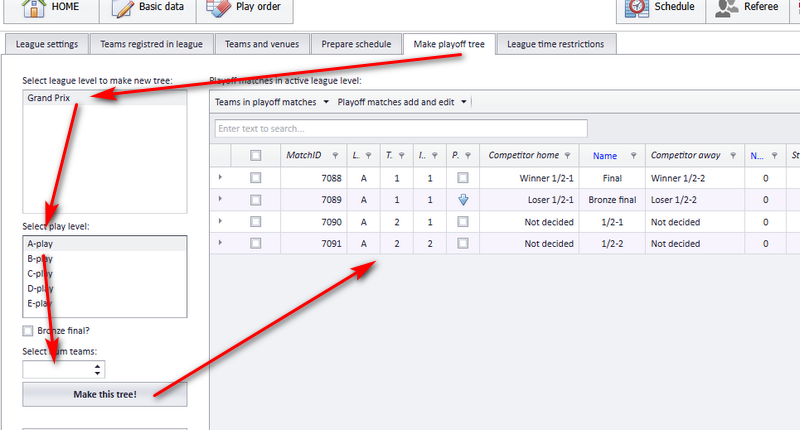Select E-play in play level list

click(x=105, y=303)
